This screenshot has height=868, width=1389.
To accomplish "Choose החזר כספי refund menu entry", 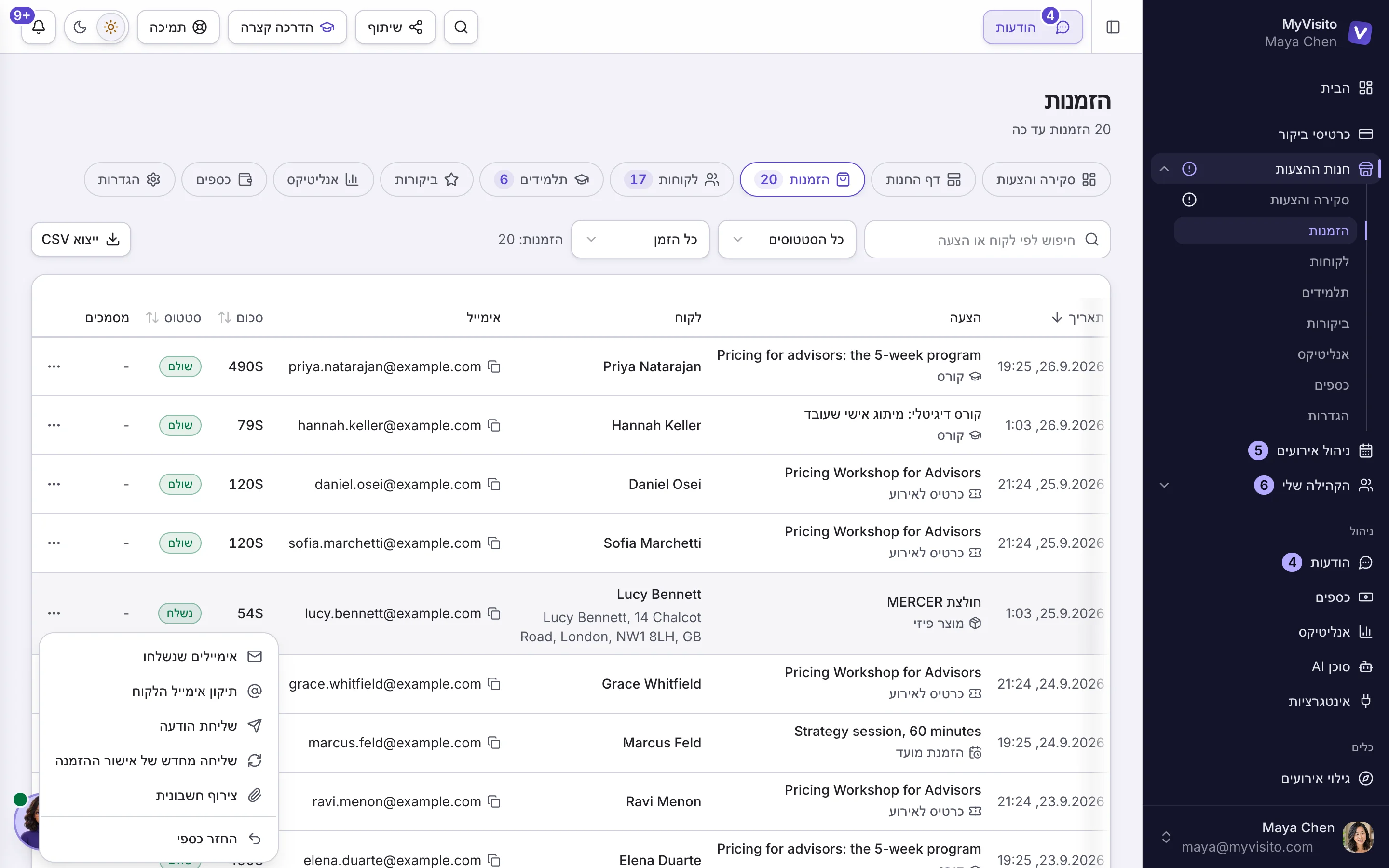I will pos(158,839).
